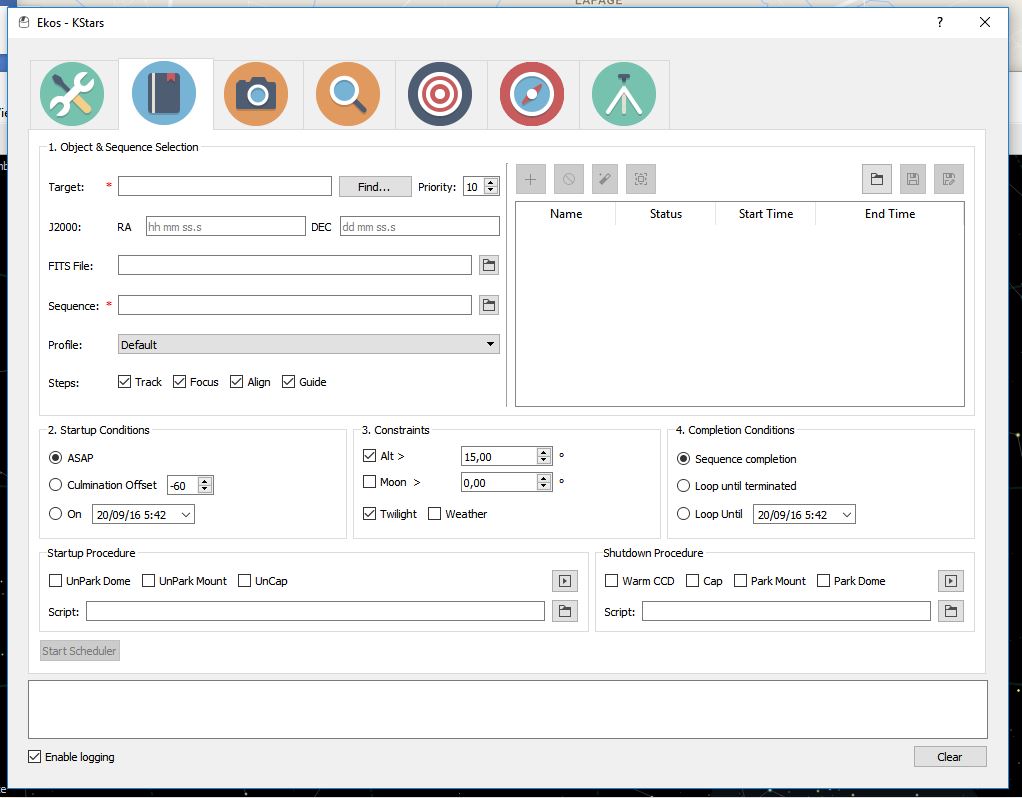
Task: Click the startup Script path field
Action: tap(315, 611)
